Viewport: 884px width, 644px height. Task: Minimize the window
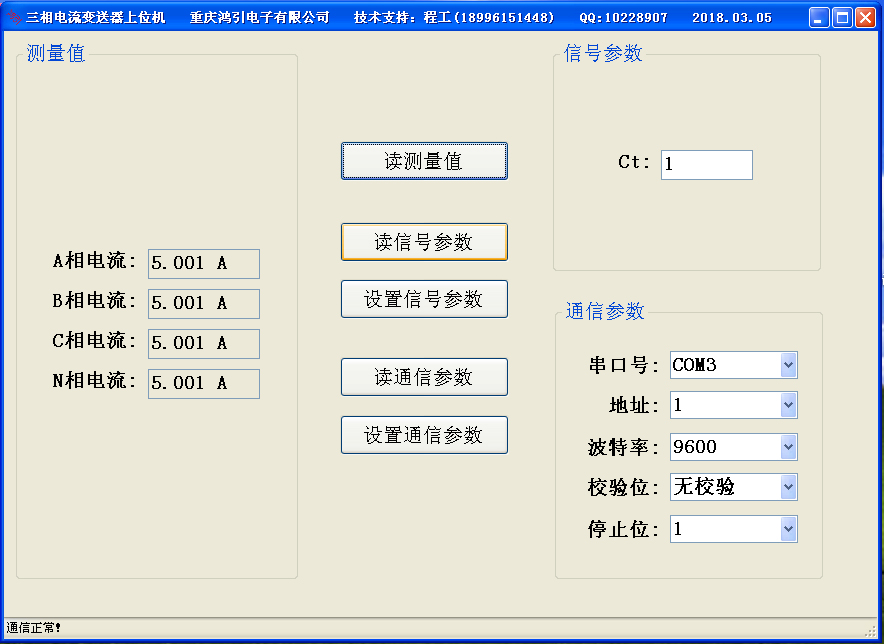(x=819, y=17)
